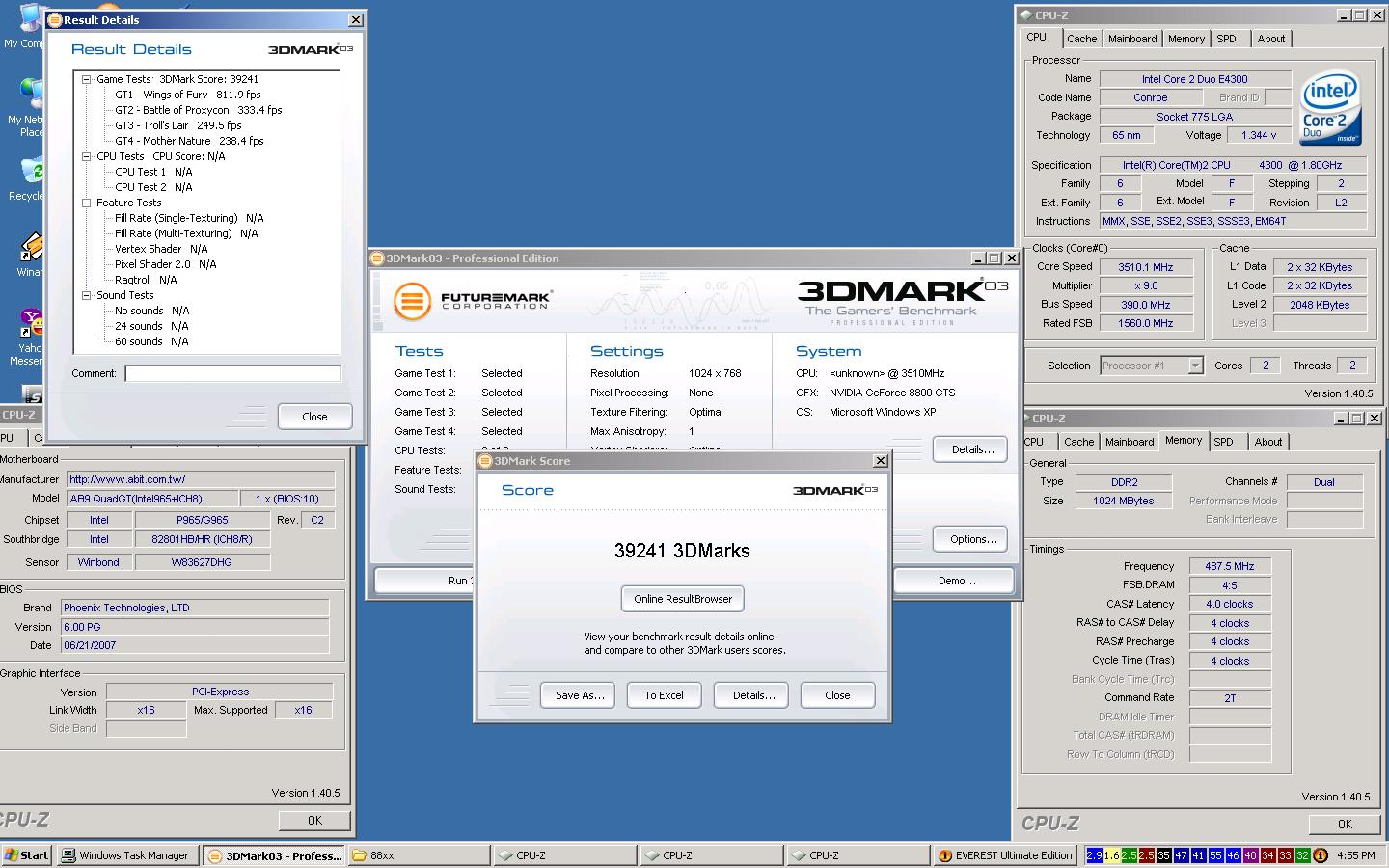Click the second CPU-Z taskbar button

coord(713,855)
